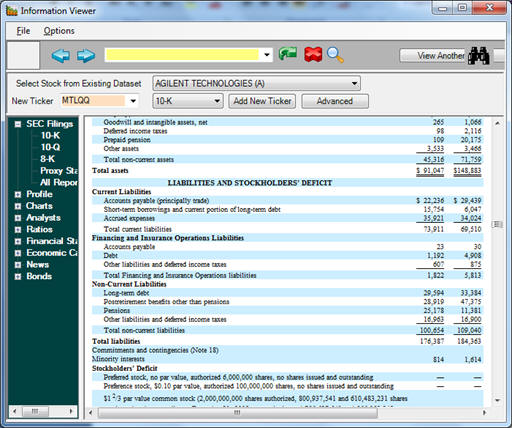Open the File menu
Screen dimensions: 512x428
point(23,31)
